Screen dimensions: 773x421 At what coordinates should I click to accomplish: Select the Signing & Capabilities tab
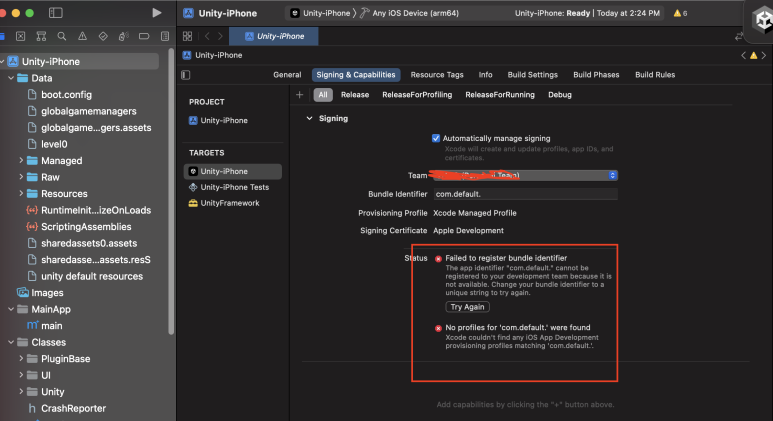coord(356,75)
